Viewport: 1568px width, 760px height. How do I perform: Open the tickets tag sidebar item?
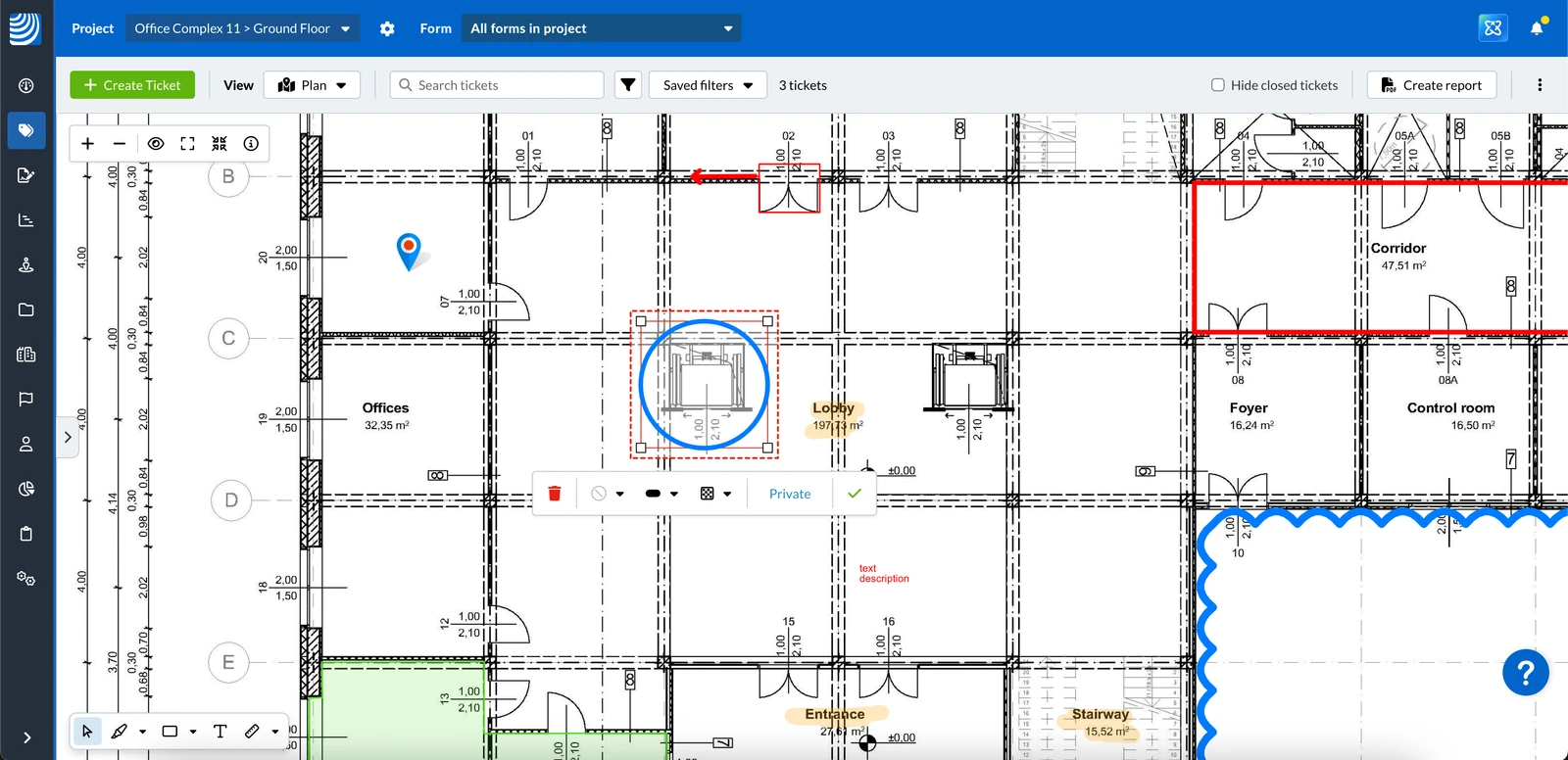coord(26,130)
